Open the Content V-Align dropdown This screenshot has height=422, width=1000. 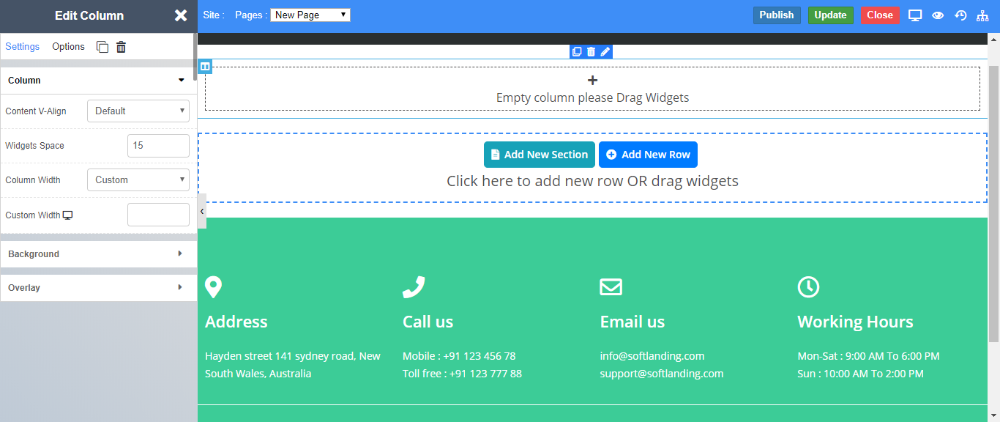[138, 111]
